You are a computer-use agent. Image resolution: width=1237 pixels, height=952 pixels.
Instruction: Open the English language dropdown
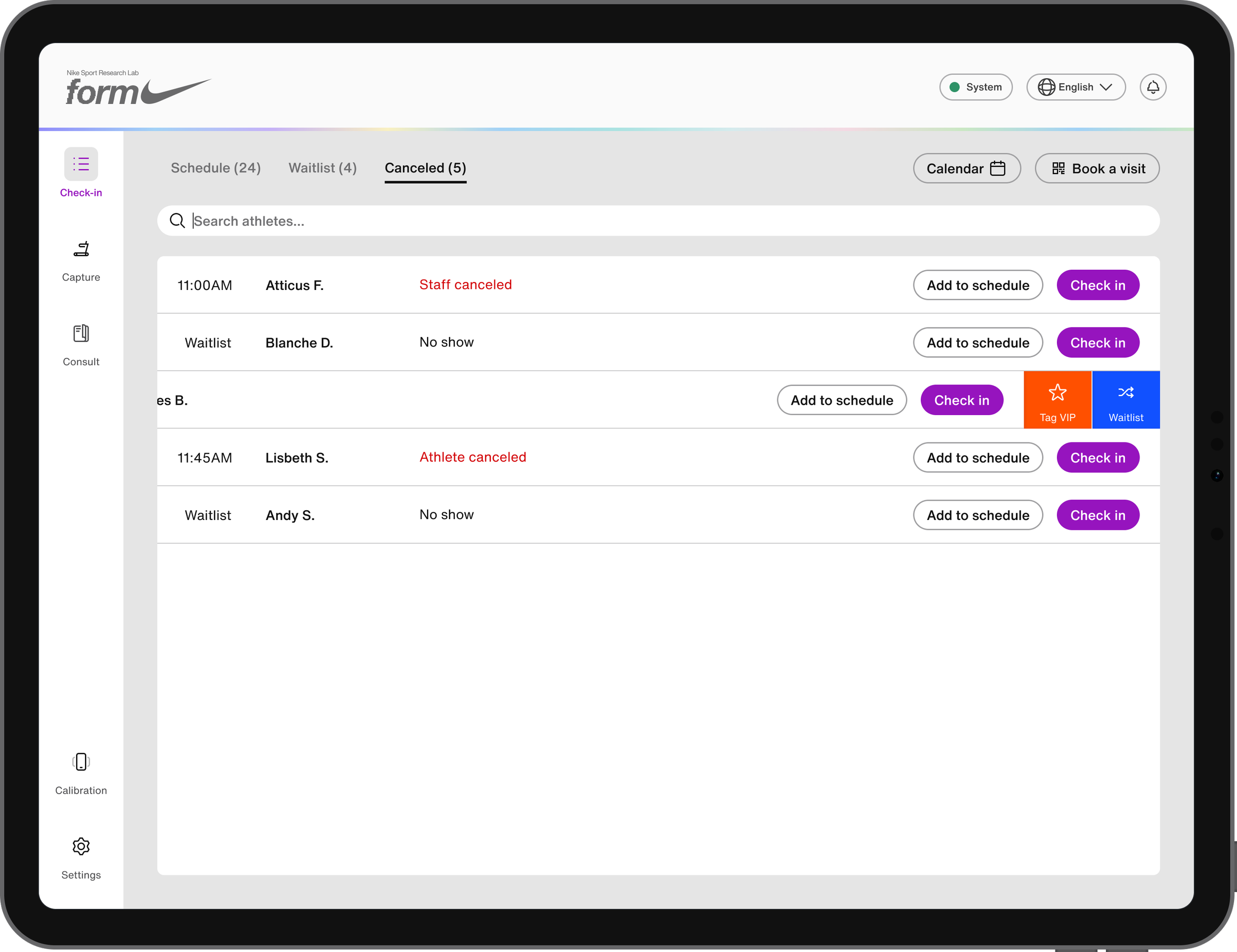click(1076, 87)
